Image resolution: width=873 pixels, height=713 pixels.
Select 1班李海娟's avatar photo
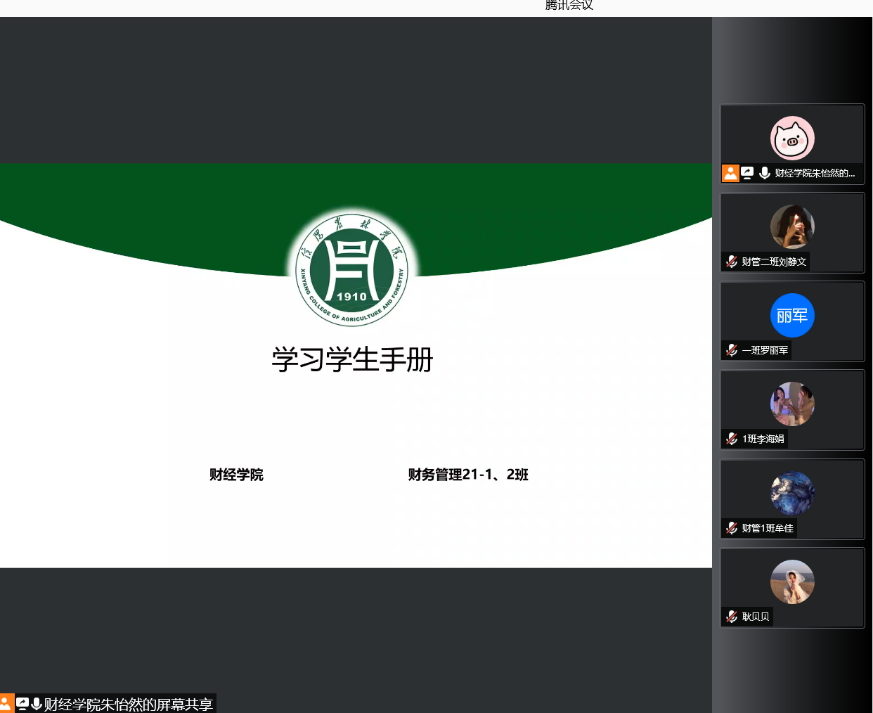[x=792, y=404]
